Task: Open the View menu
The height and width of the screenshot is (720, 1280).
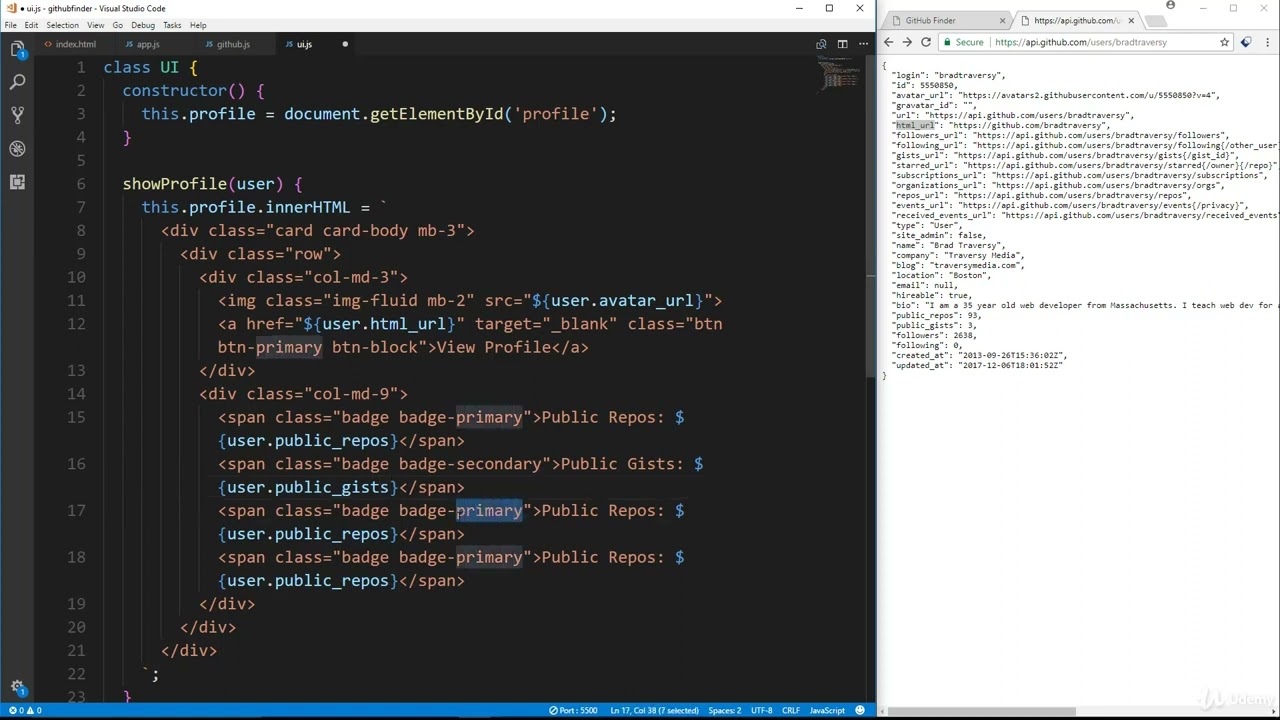Action: pos(95,25)
